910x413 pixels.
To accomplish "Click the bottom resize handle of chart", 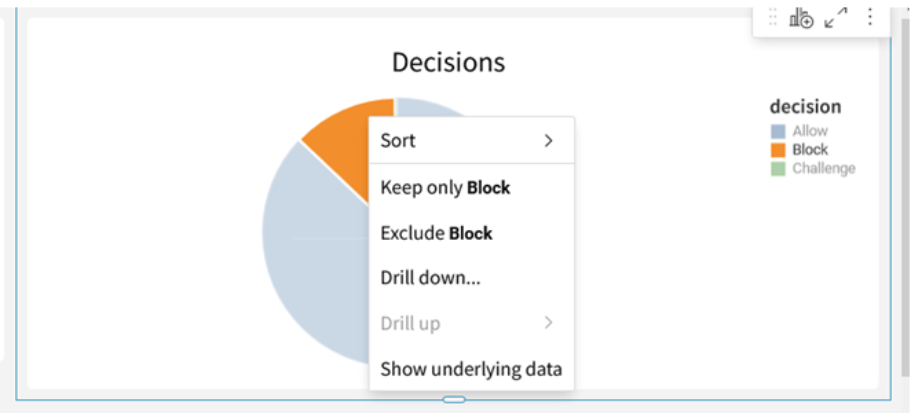I will (x=454, y=399).
